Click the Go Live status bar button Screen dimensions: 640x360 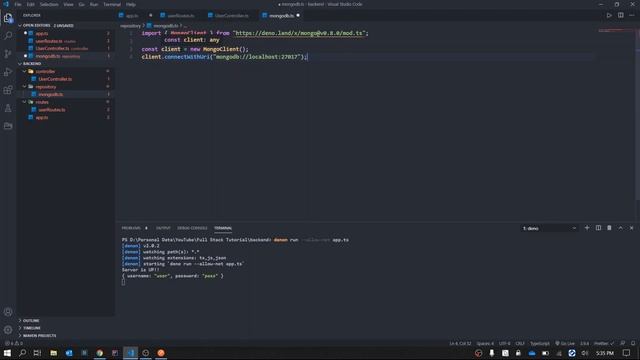pyautogui.click(x=565, y=343)
